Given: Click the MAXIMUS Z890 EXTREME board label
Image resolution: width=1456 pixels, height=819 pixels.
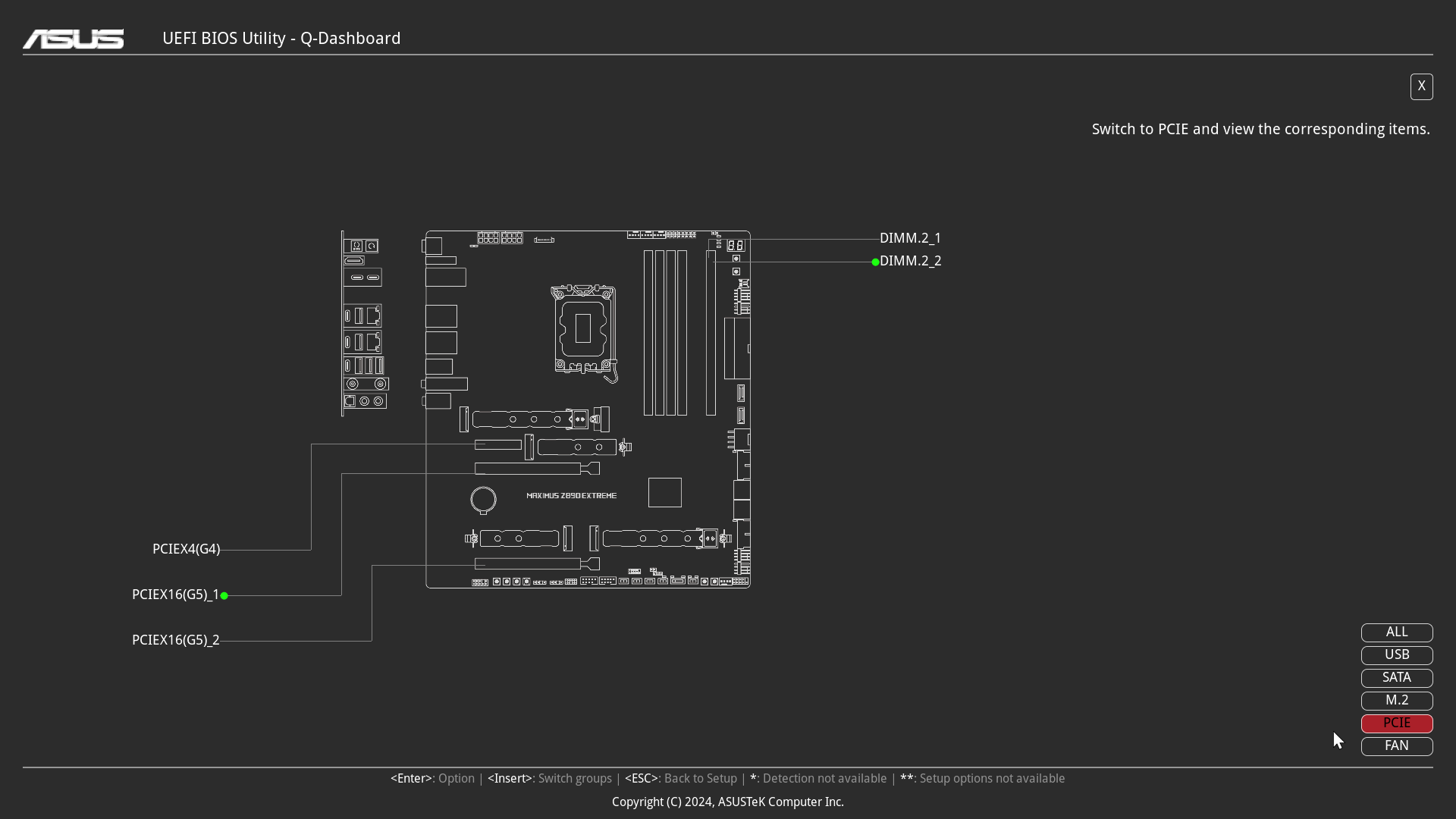Looking at the screenshot, I should [x=572, y=496].
